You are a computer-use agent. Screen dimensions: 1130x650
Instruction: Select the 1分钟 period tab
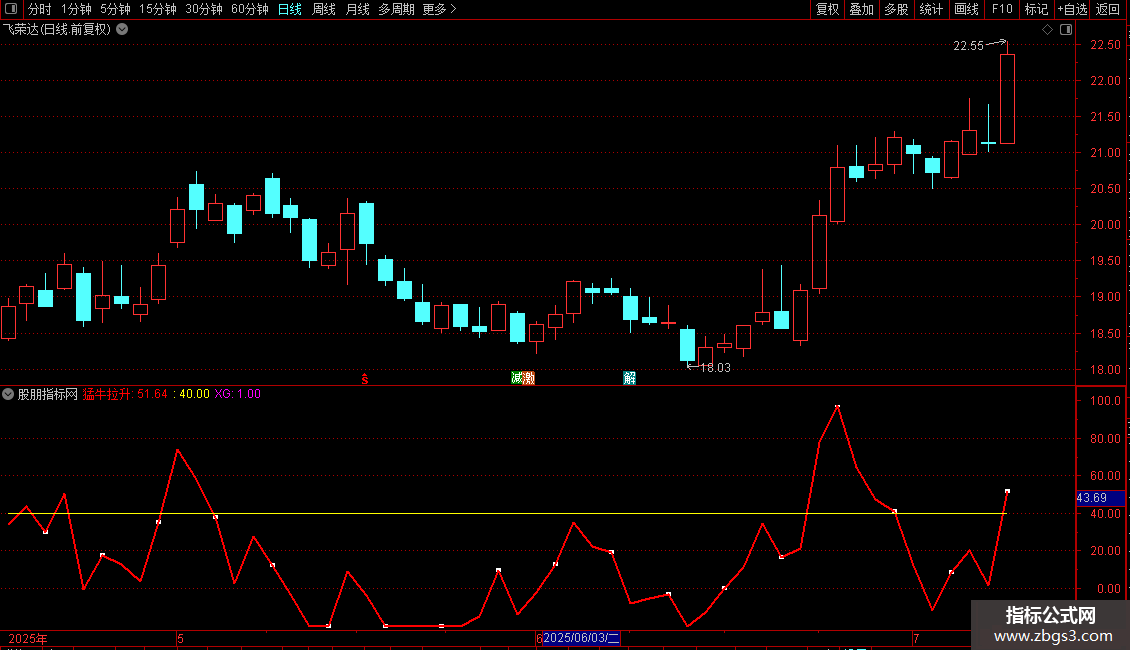76,9
